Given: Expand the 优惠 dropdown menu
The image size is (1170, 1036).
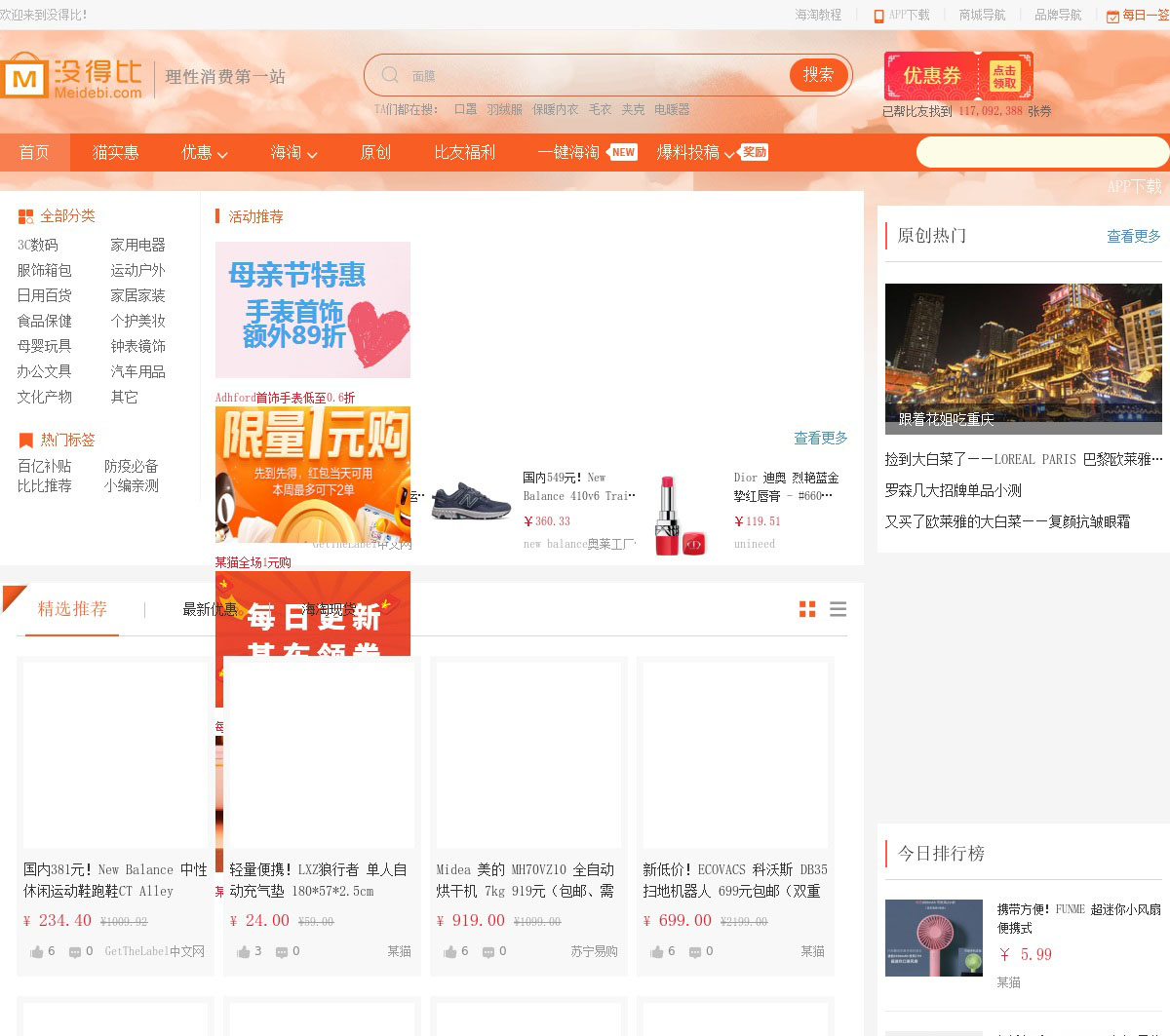Looking at the screenshot, I should [x=204, y=153].
